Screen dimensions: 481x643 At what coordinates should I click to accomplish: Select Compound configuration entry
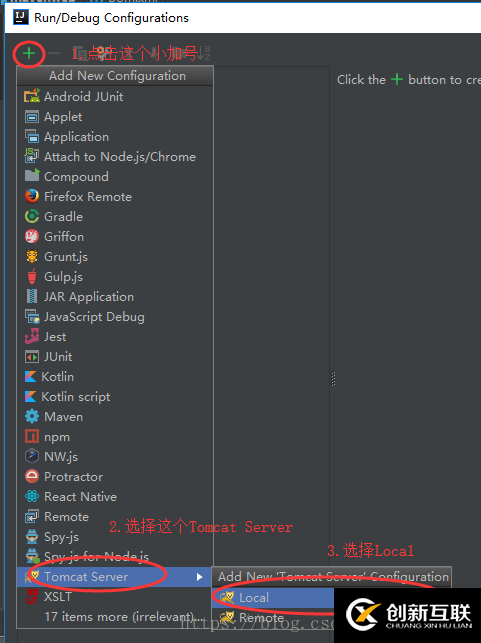pyautogui.click(x=115, y=176)
